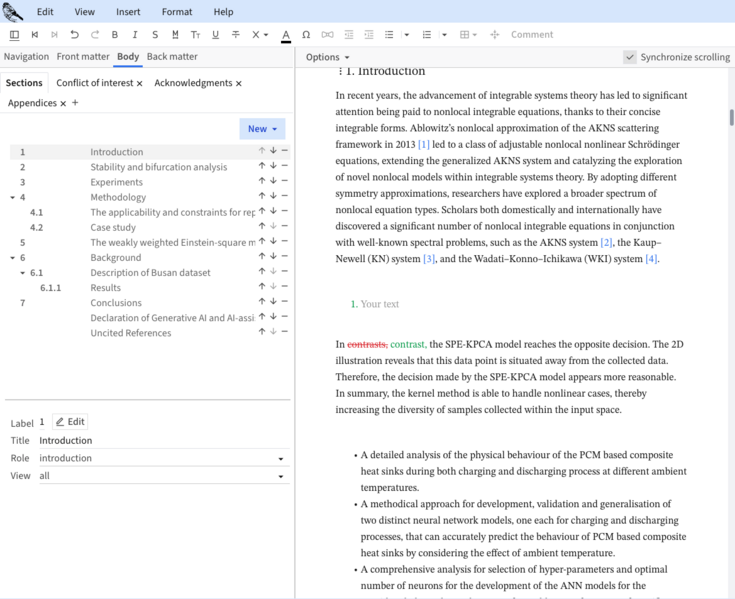
Task: Open the text color A swatch
Action: (x=286, y=36)
